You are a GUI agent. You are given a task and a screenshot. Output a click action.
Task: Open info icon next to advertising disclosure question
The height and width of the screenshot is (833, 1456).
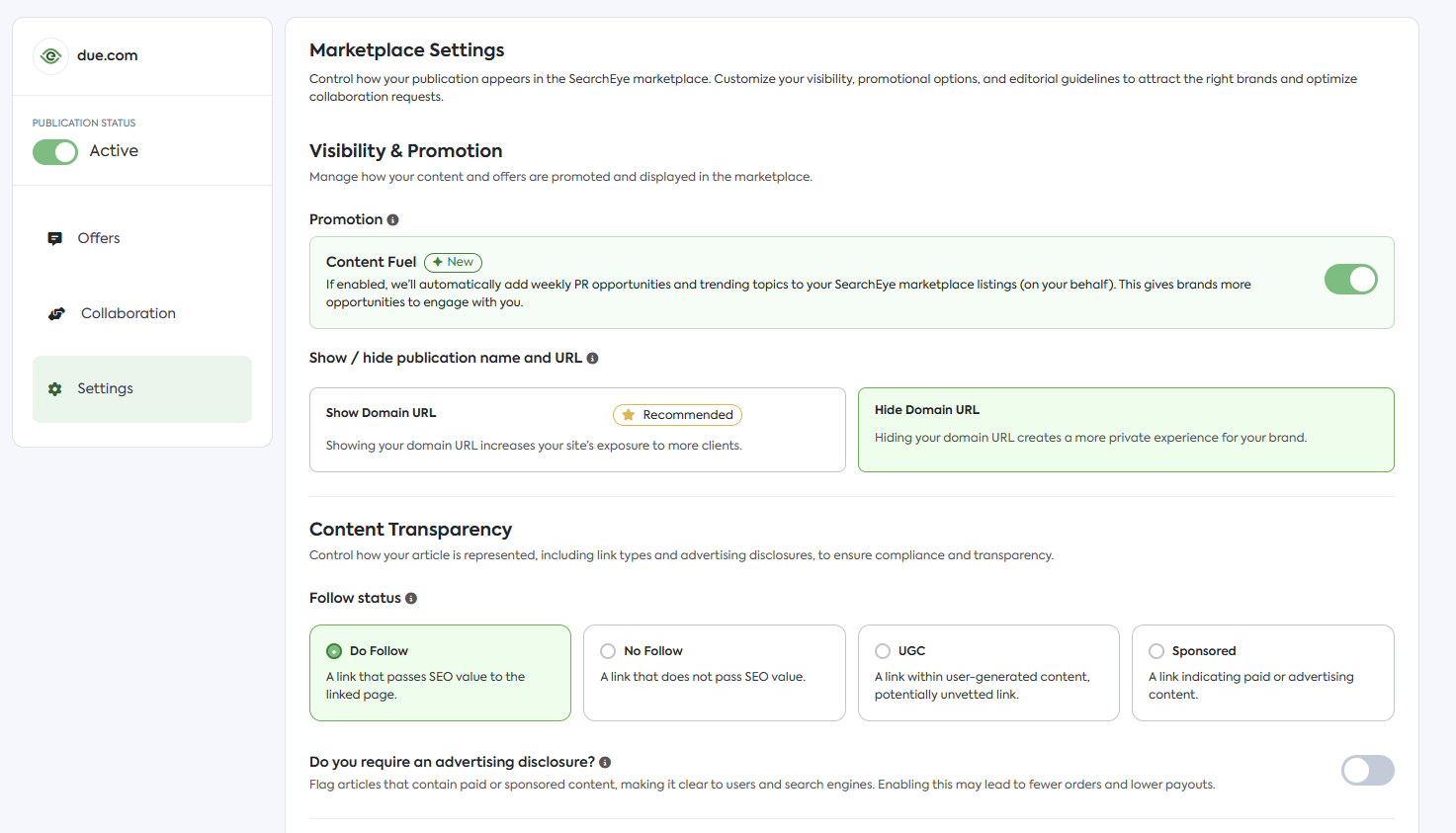click(x=605, y=763)
